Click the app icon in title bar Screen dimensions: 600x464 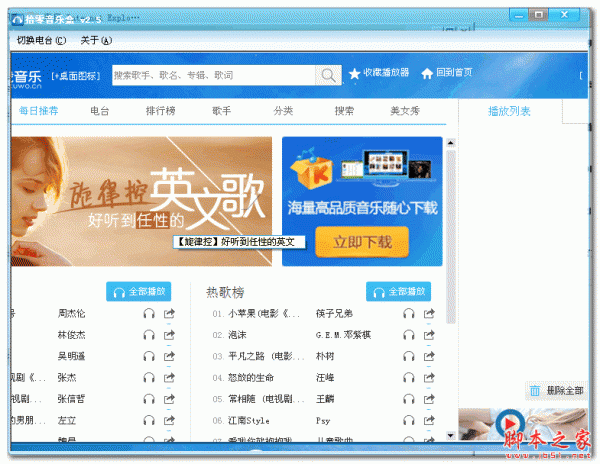pos(18,19)
